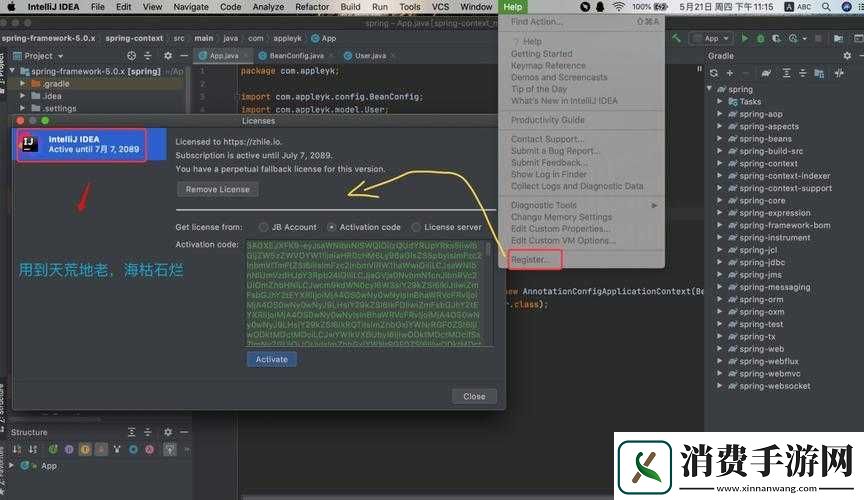Click inside the Activation code text area

pyautogui.click(x=364, y=293)
